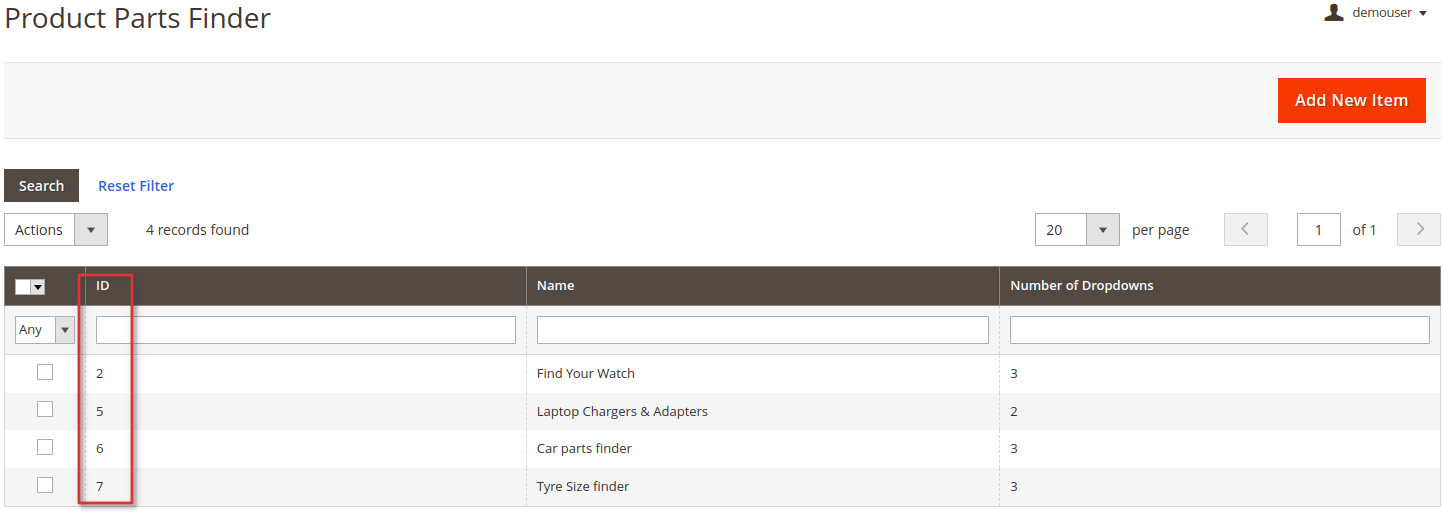This screenshot has height=512, width=1443.
Task: Open the 20 per page dropdown arrow
Action: point(1102,230)
